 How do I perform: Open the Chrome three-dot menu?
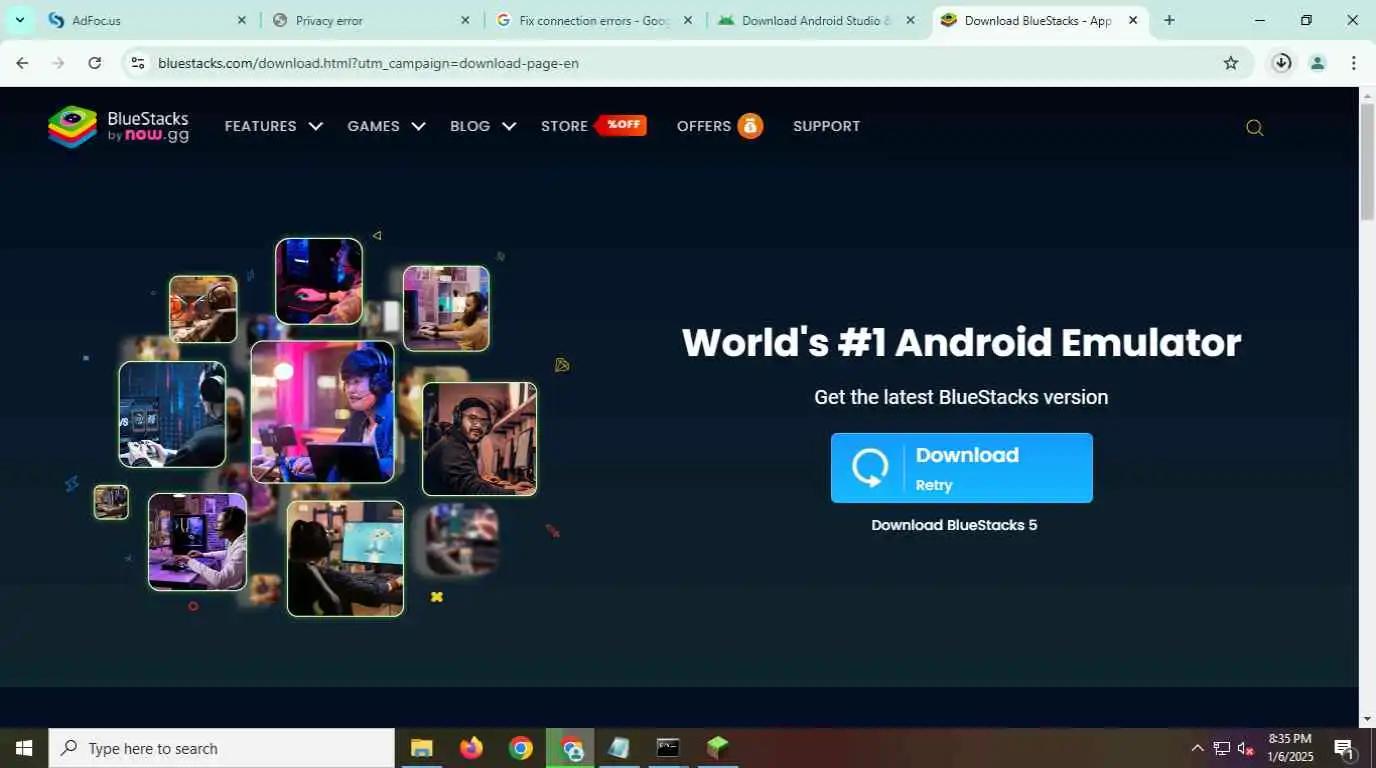[x=1353, y=63]
